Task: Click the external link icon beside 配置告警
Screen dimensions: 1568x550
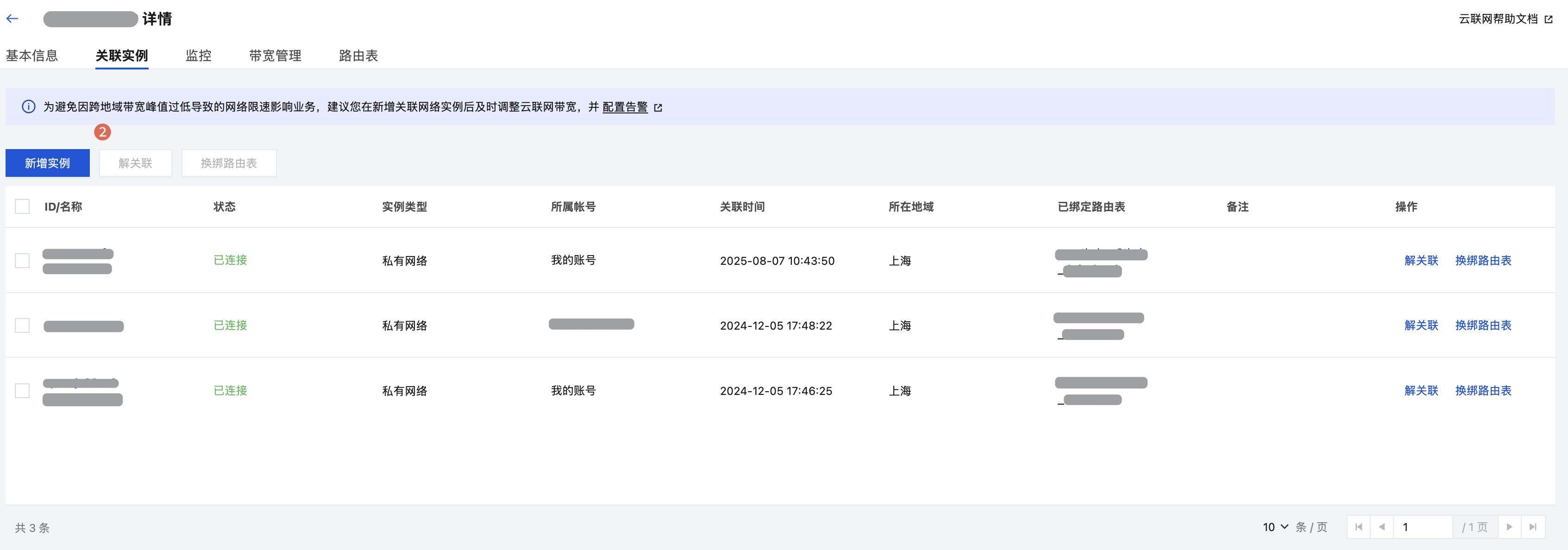Action: pyautogui.click(x=658, y=108)
